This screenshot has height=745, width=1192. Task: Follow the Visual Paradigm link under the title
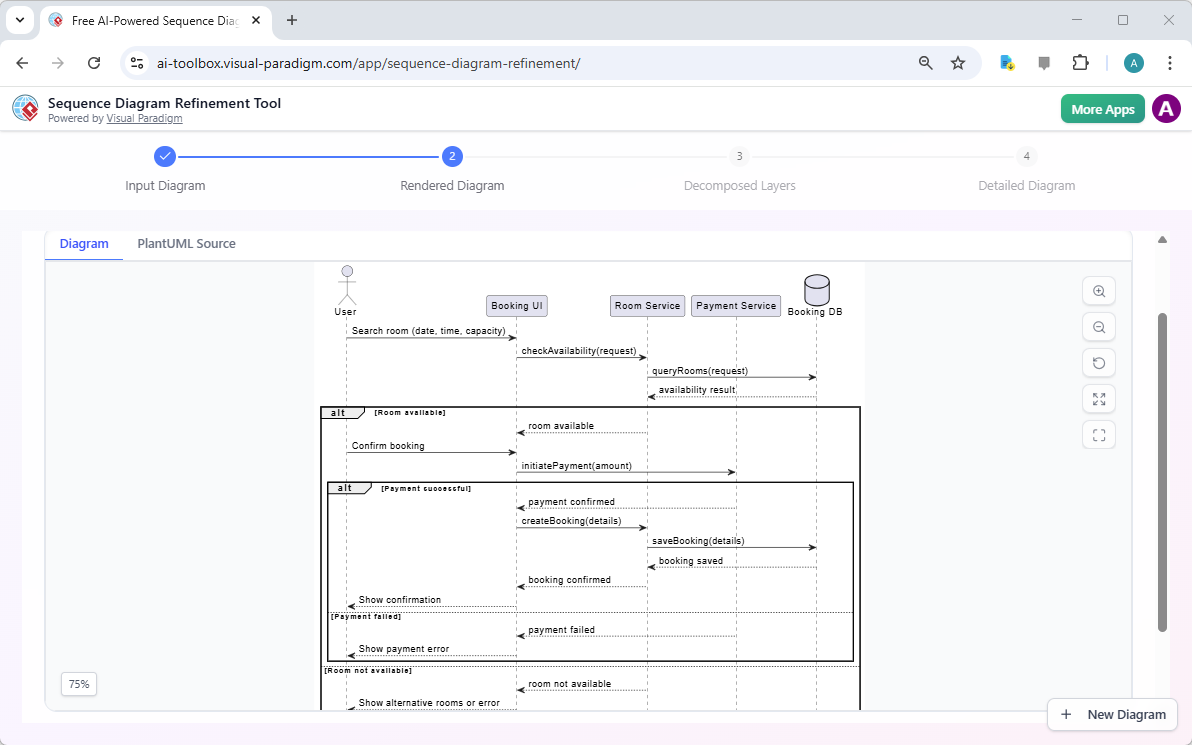click(x=144, y=118)
